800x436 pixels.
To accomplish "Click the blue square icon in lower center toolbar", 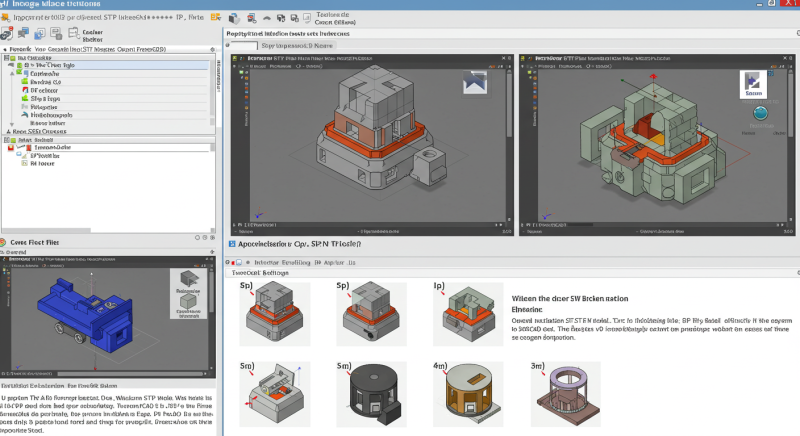I will pos(239,263).
